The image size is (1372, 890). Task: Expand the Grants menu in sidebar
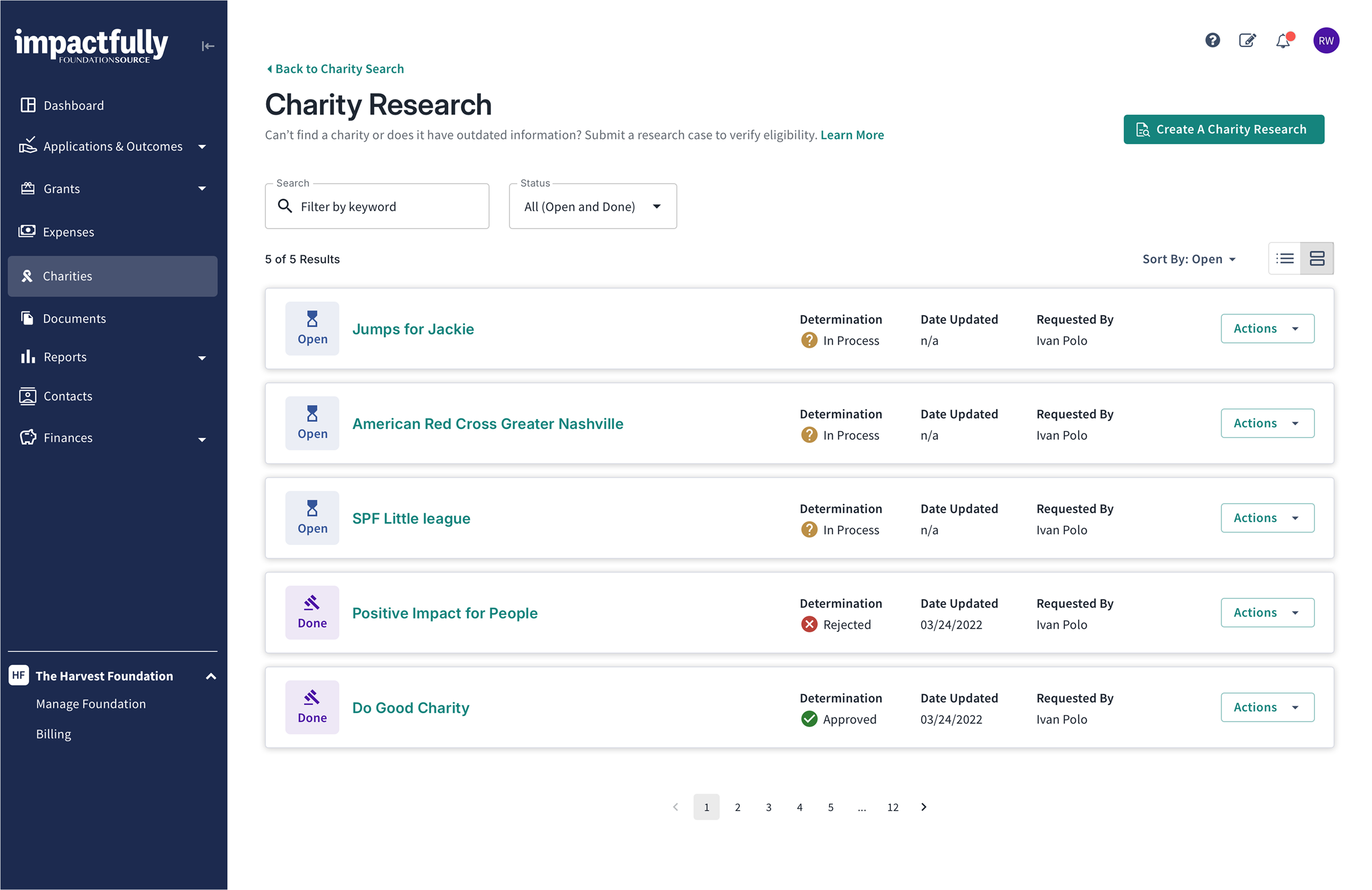point(112,189)
